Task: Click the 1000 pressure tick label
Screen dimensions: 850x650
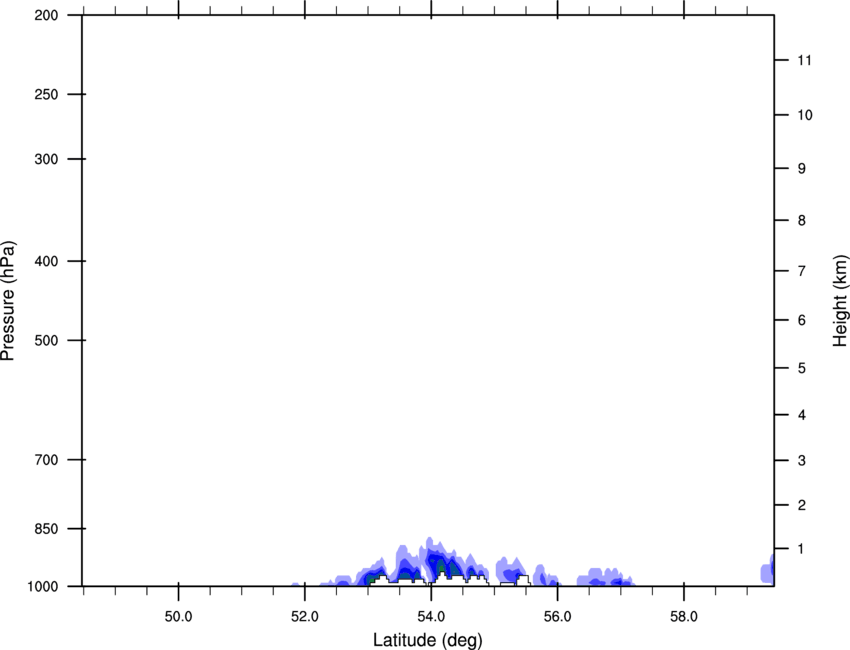Action: point(42,586)
